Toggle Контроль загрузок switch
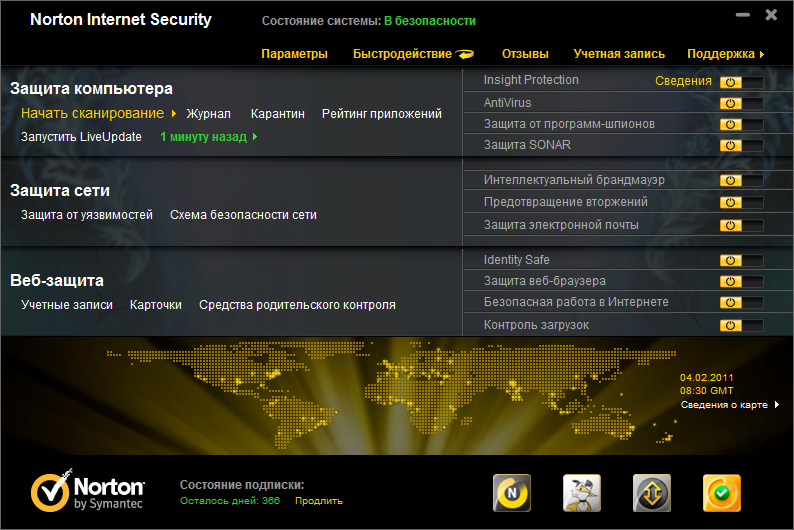This screenshot has width=794, height=530. [x=741, y=325]
